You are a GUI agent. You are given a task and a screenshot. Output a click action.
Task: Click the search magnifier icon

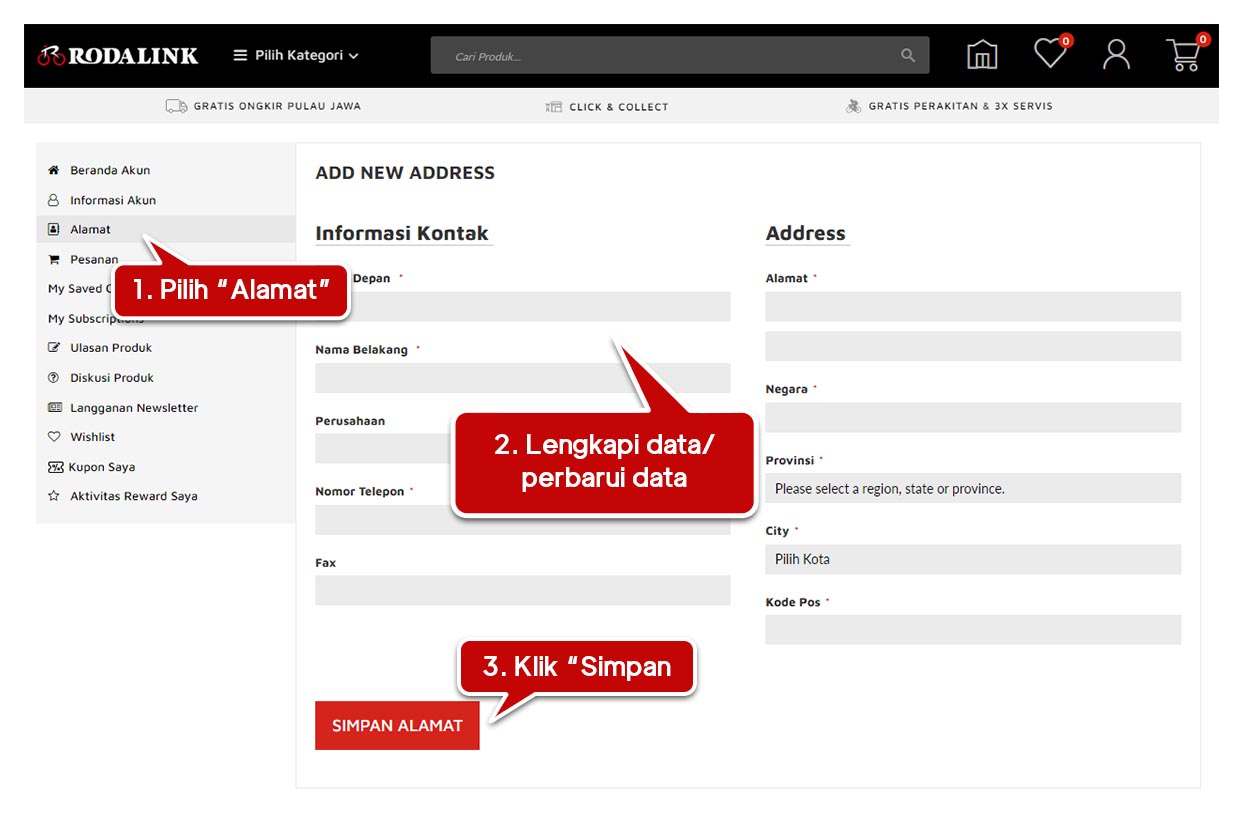(907, 55)
